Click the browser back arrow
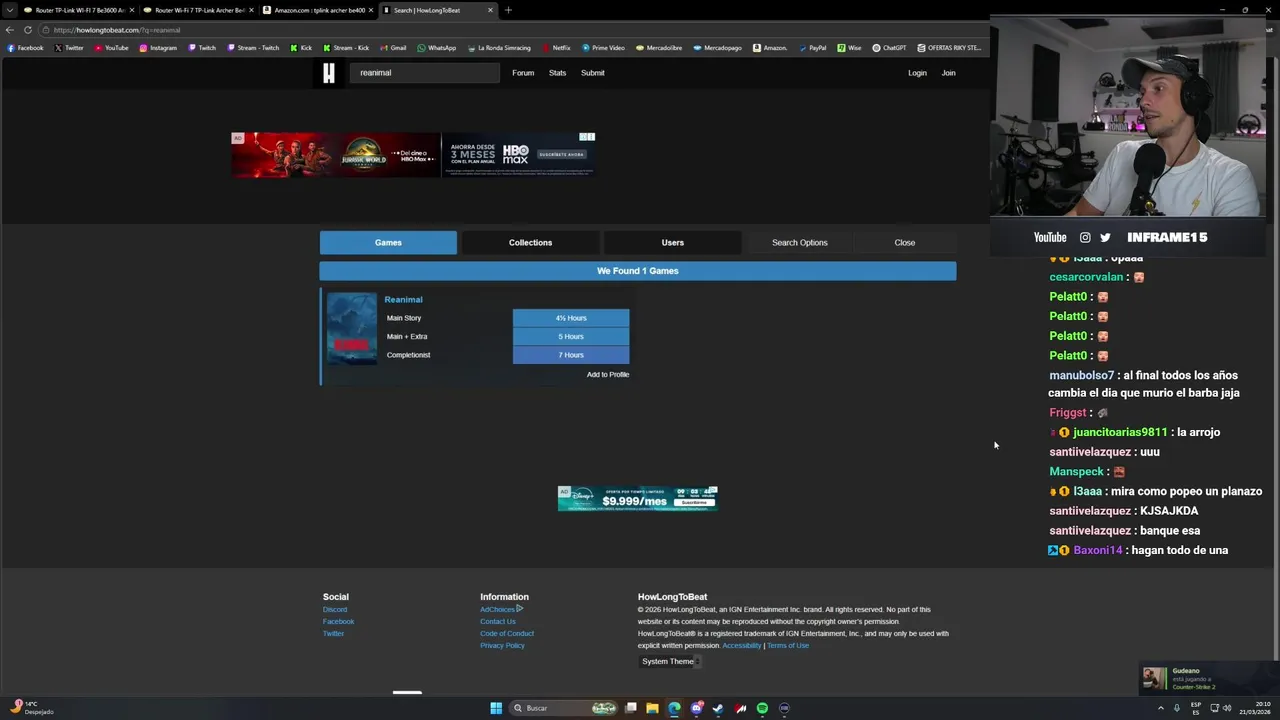Screen dimensions: 1280x720 10,30
